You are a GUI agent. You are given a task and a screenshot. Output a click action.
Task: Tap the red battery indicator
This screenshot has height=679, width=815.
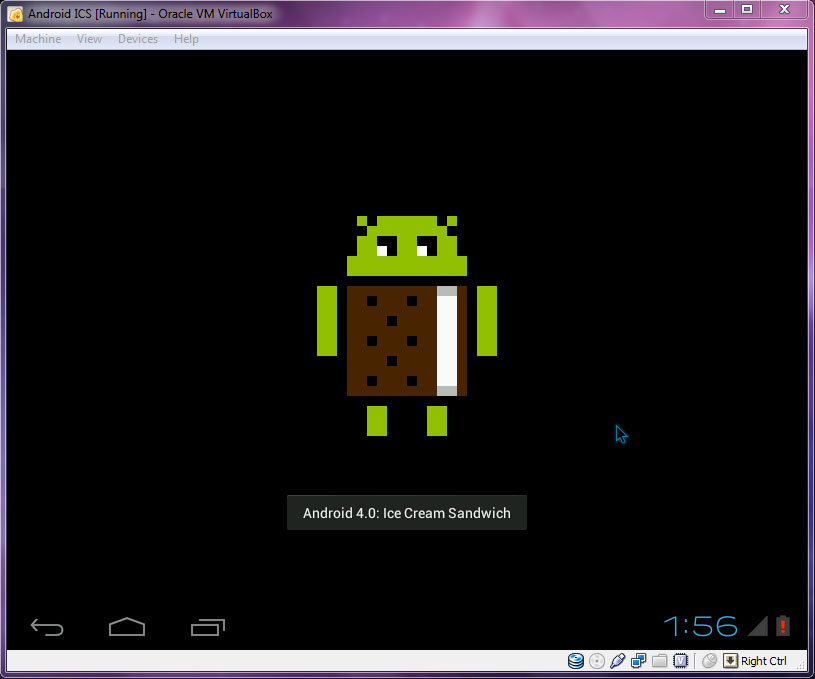click(x=783, y=626)
